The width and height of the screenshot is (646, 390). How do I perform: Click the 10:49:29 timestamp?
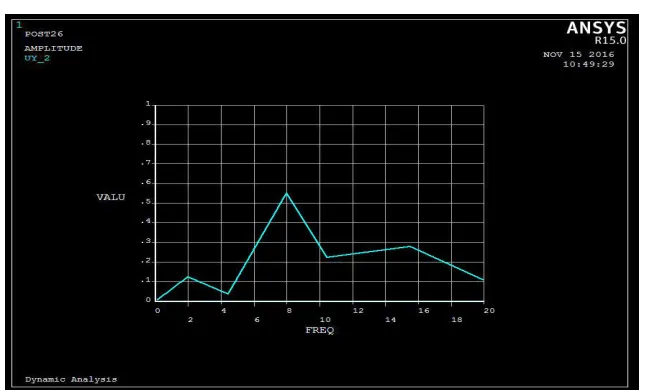588,64
